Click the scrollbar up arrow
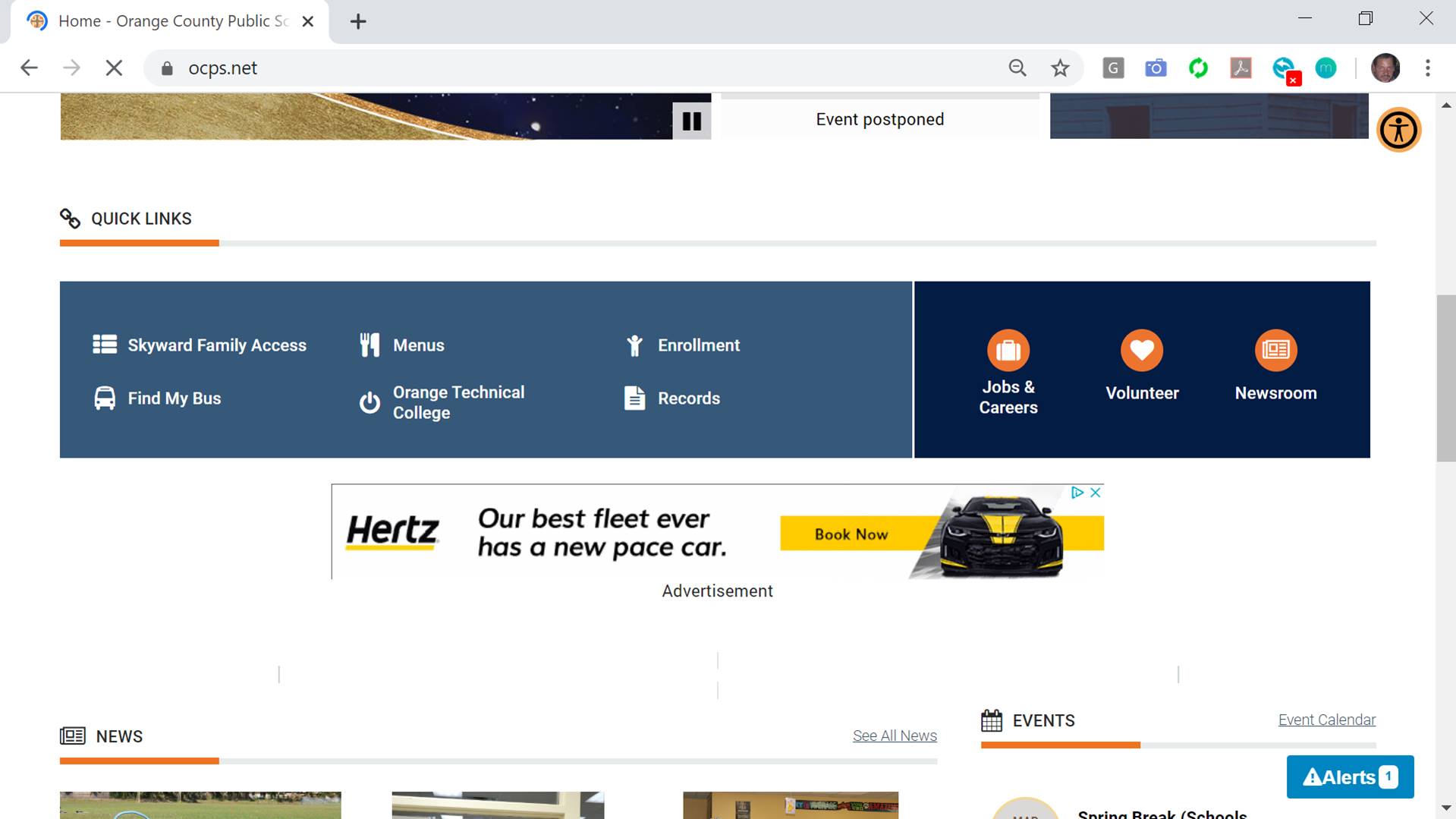This screenshot has height=819, width=1456. 1446,105
